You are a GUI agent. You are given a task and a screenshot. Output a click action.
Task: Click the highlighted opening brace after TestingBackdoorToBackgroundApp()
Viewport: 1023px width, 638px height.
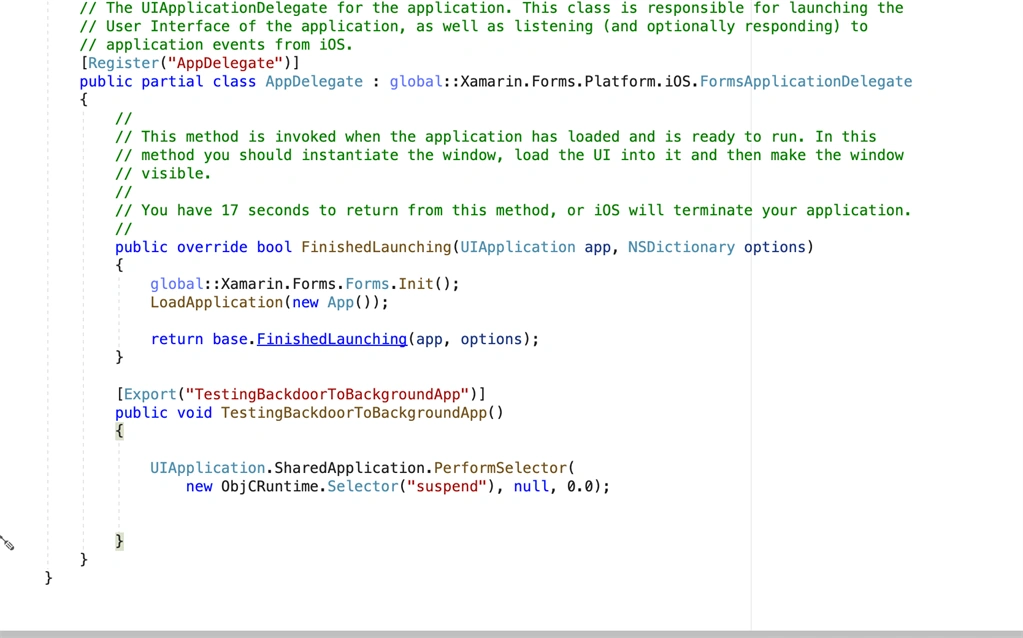(x=119, y=431)
